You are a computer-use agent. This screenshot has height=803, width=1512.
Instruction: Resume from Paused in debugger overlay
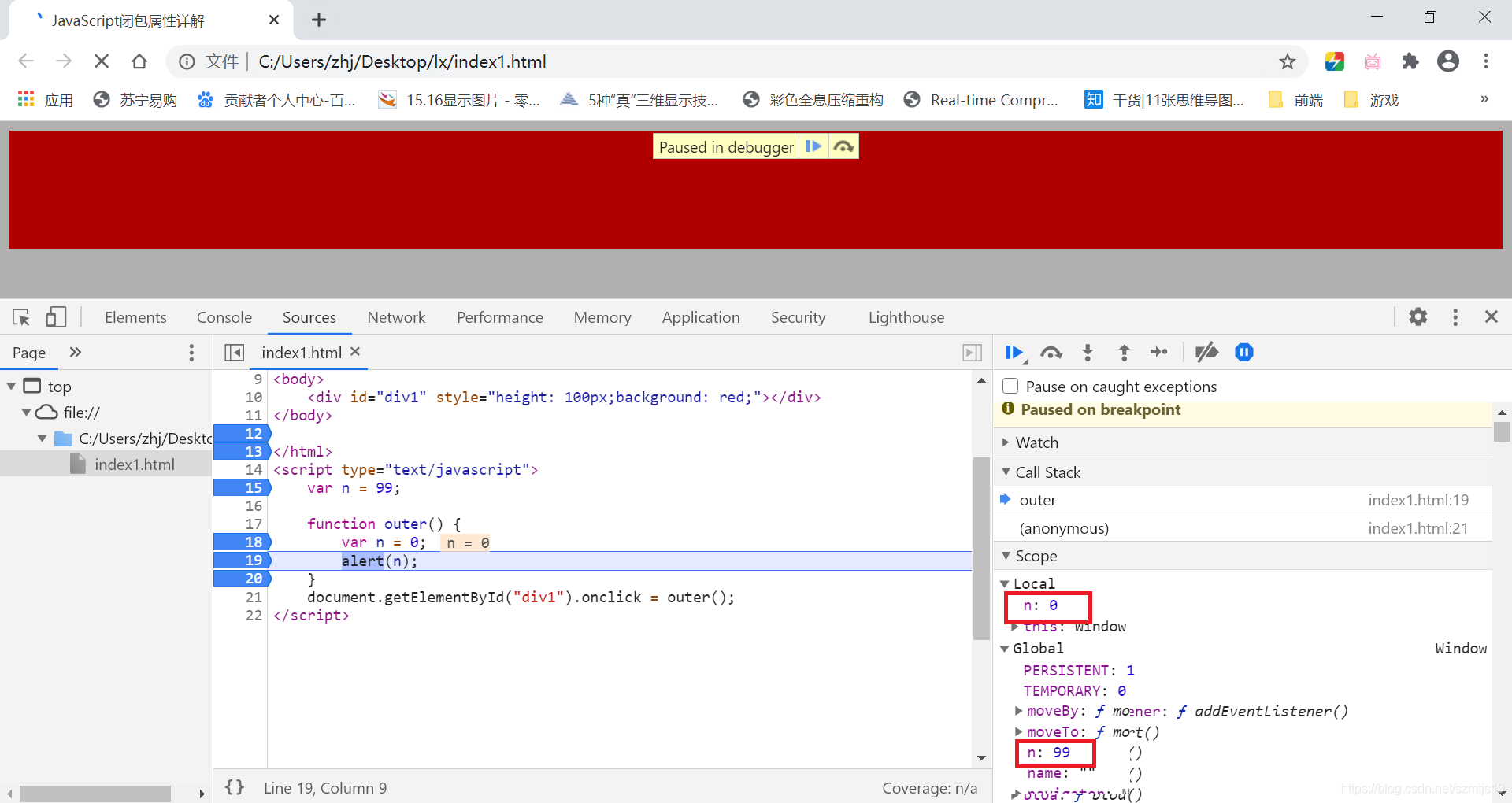(813, 146)
